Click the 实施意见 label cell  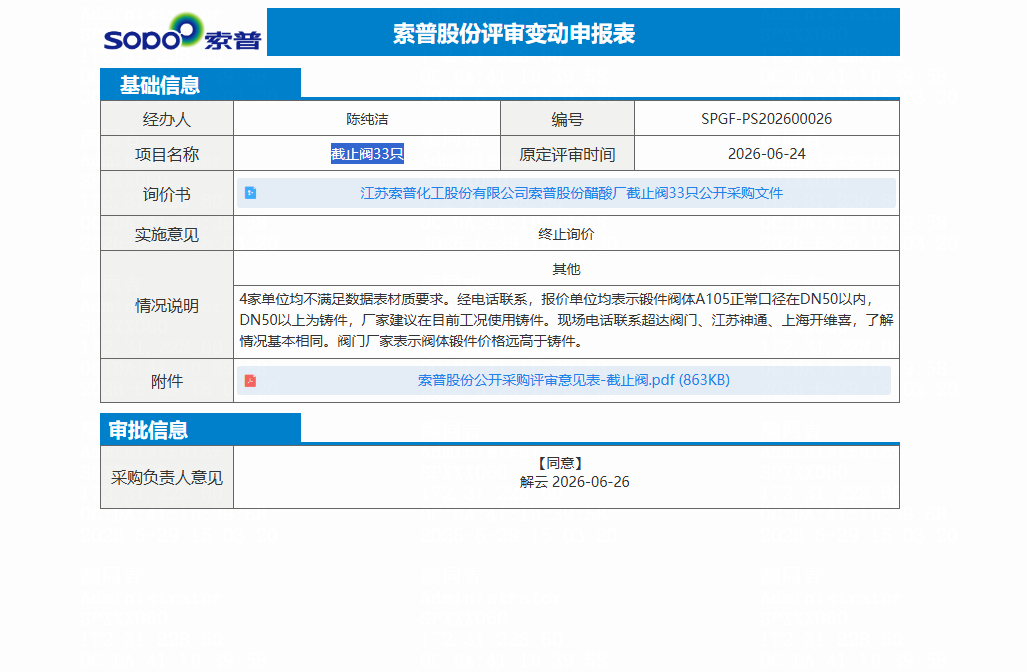pyautogui.click(x=167, y=234)
